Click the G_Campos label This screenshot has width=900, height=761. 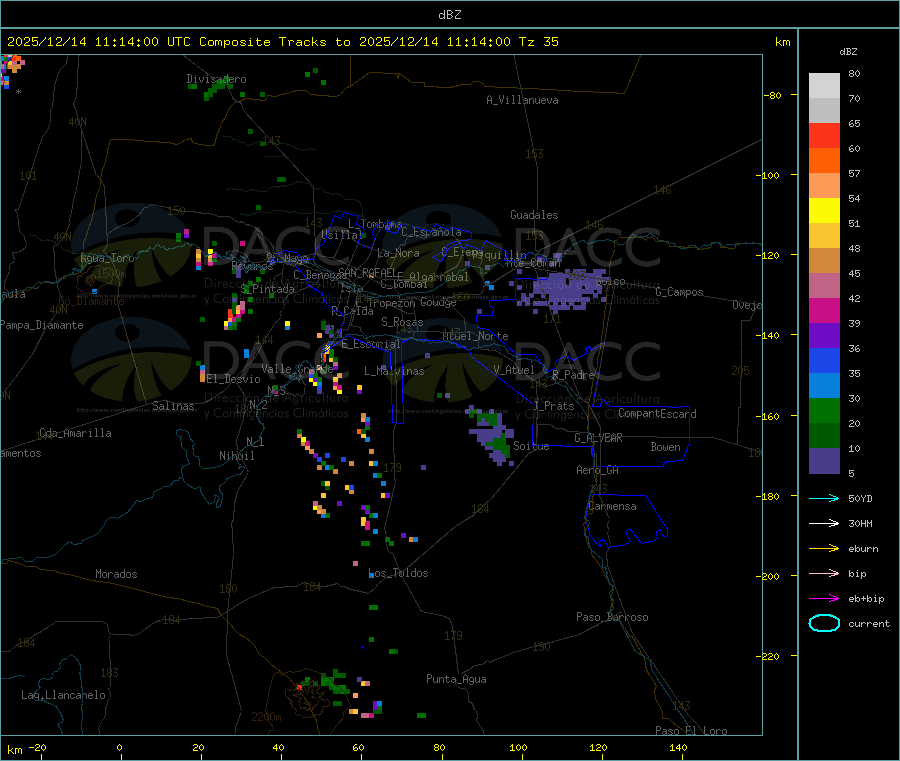pos(679,292)
